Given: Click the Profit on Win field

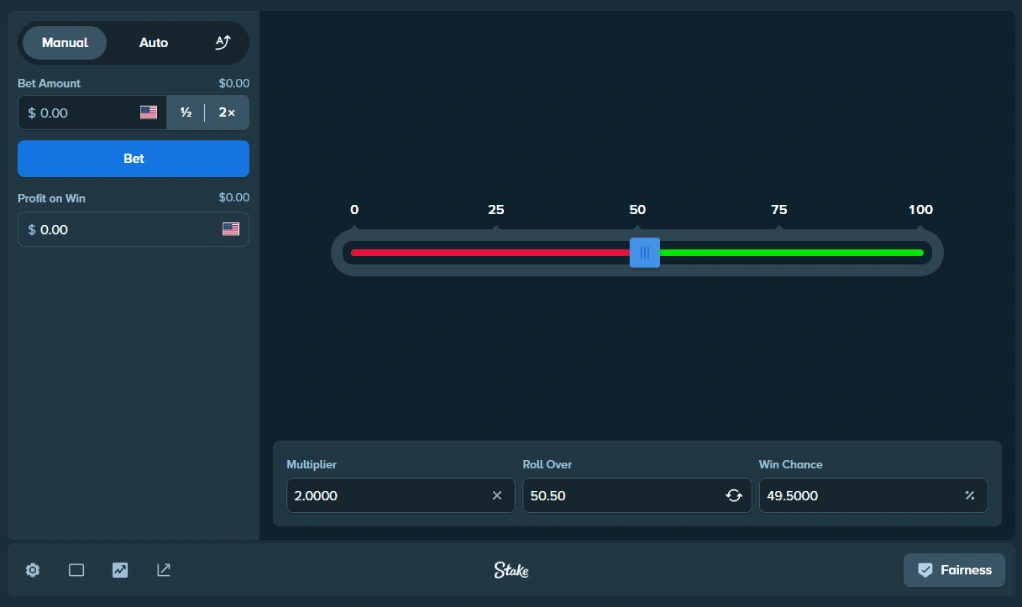Looking at the screenshot, I should point(133,229).
